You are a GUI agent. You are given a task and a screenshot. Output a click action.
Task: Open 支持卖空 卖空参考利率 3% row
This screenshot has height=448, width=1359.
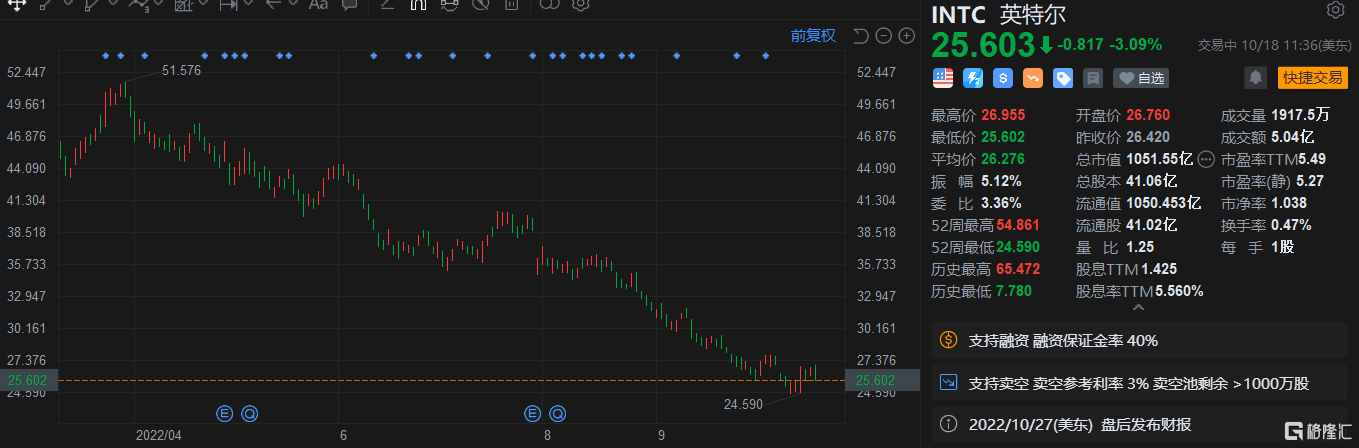click(1139, 382)
